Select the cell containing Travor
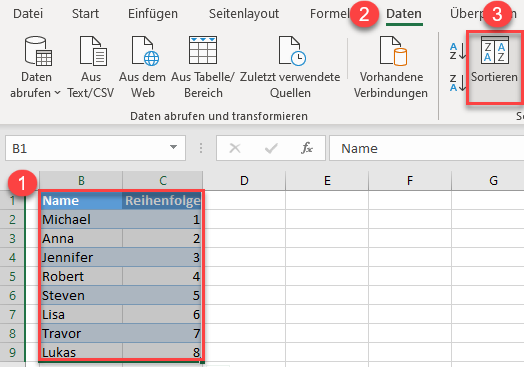Viewport: 524px width, 367px height. coord(81,333)
